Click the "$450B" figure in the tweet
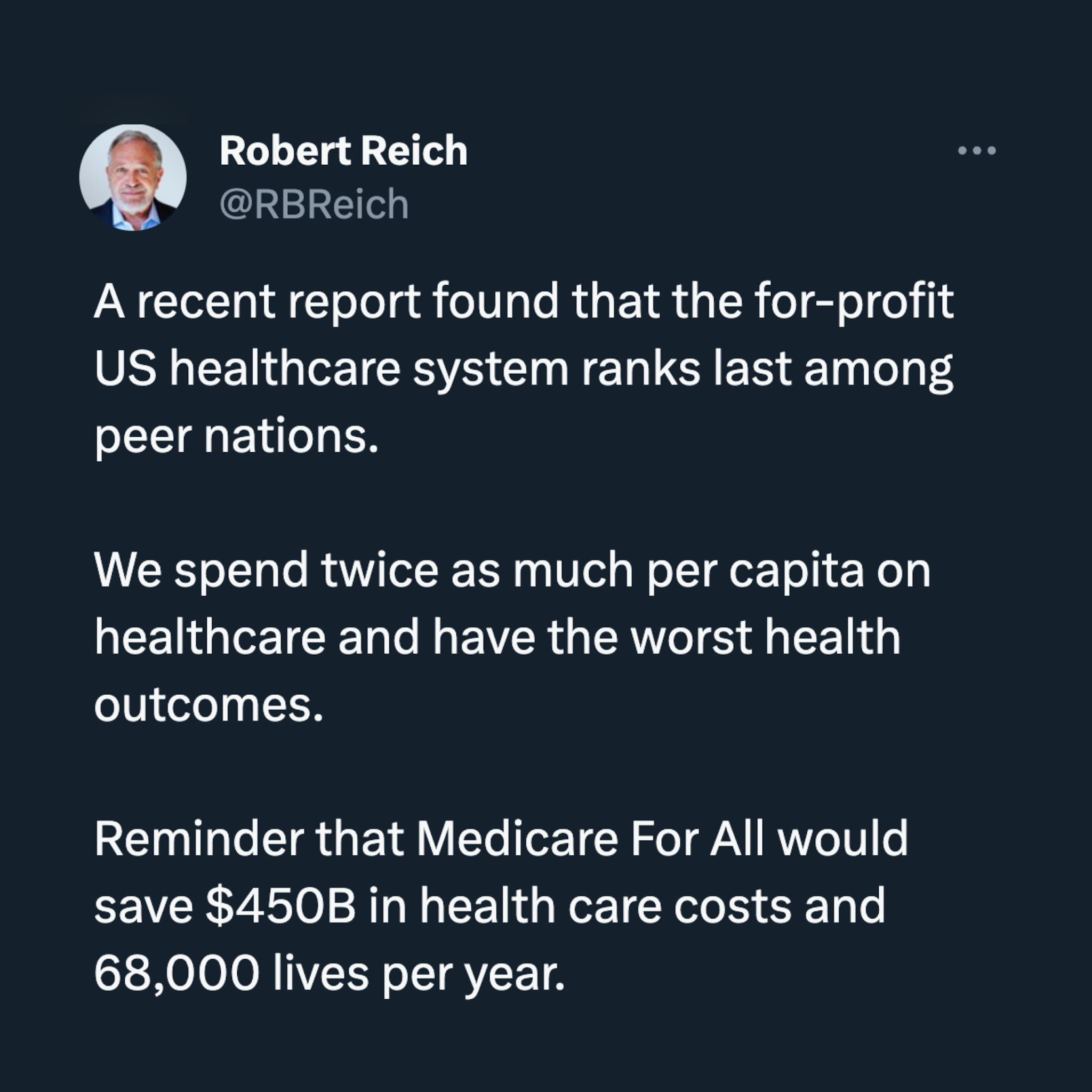1092x1092 pixels. coord(281,906)
